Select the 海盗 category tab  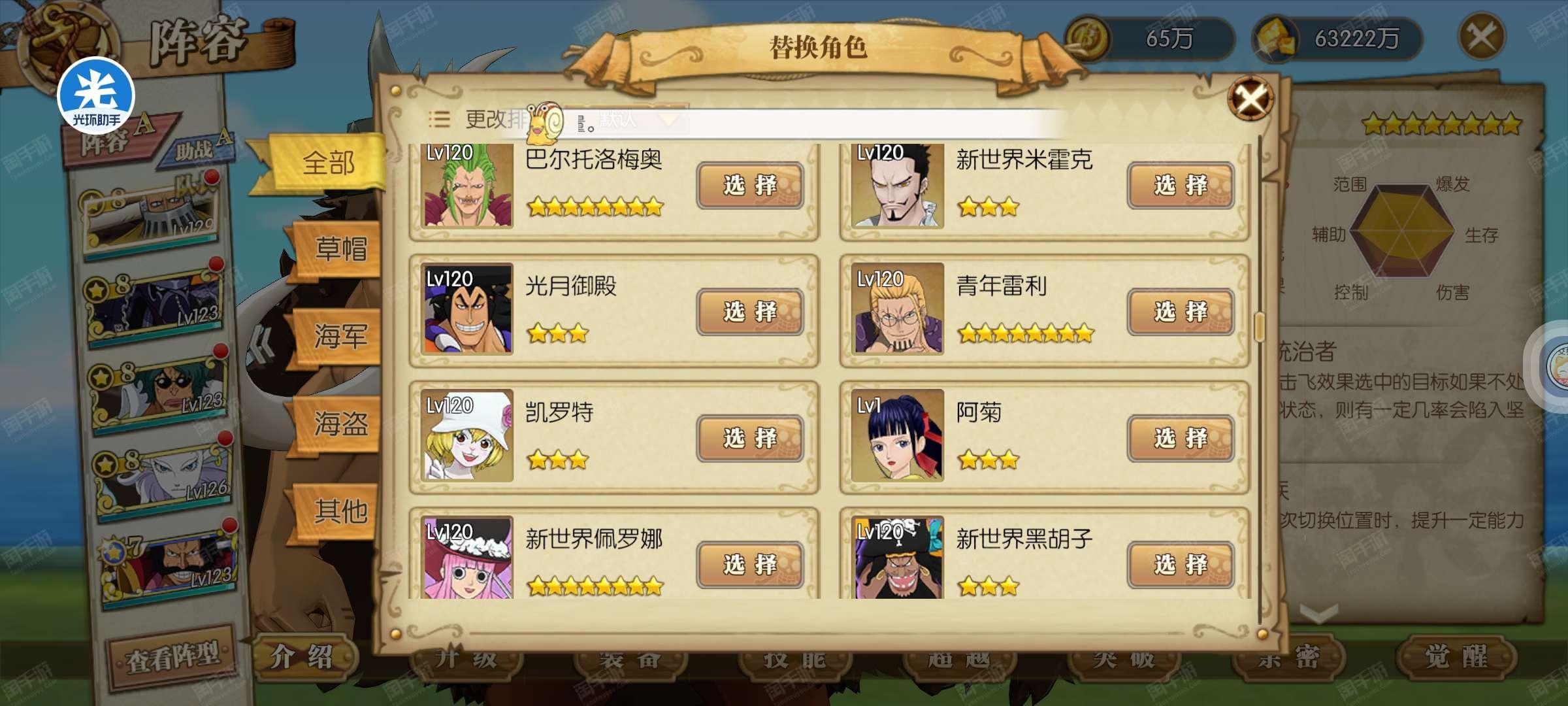pyautogui.click(x=340, y=424)
